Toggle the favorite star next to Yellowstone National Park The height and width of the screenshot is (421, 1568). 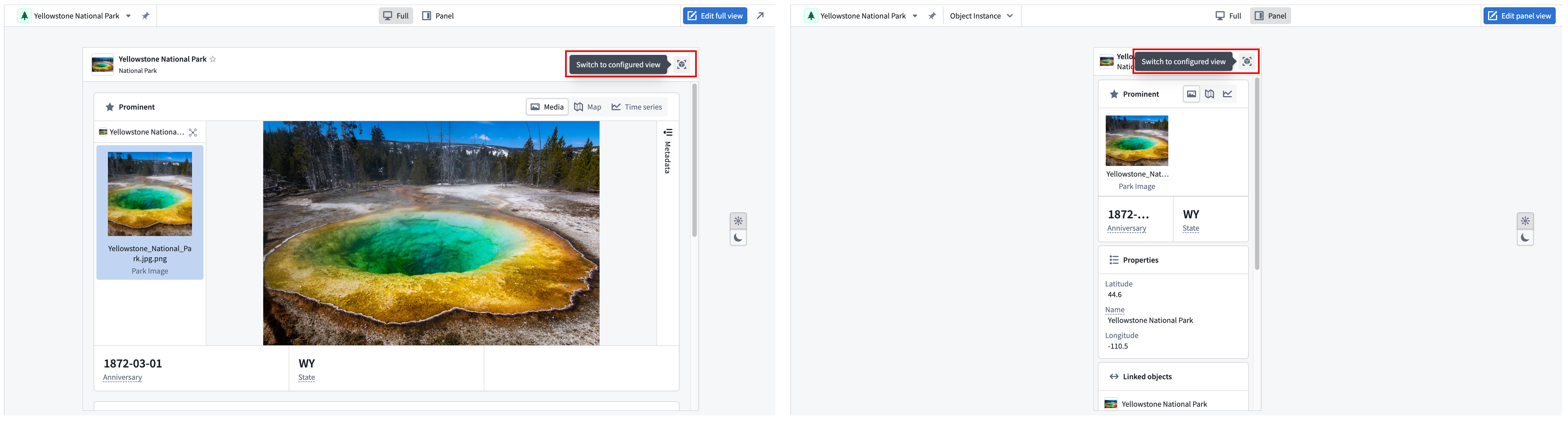tap(212, 59)
